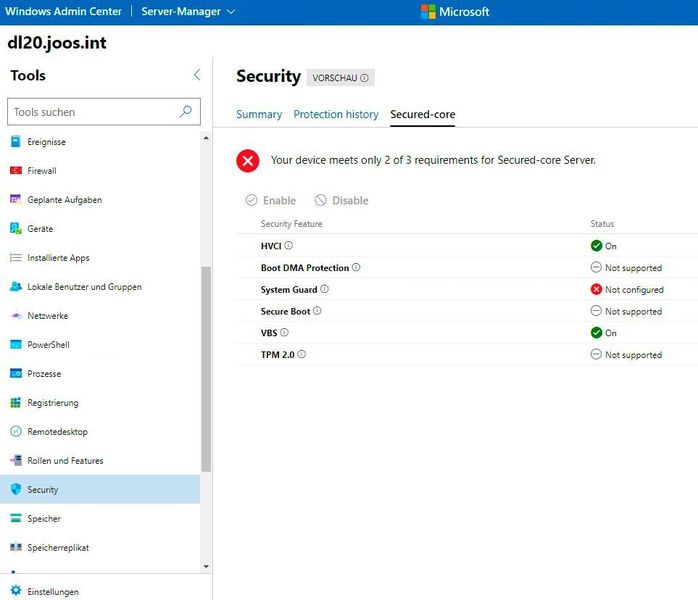Select the Secured-core tab
698x600 pixels.
click(422, 114)
